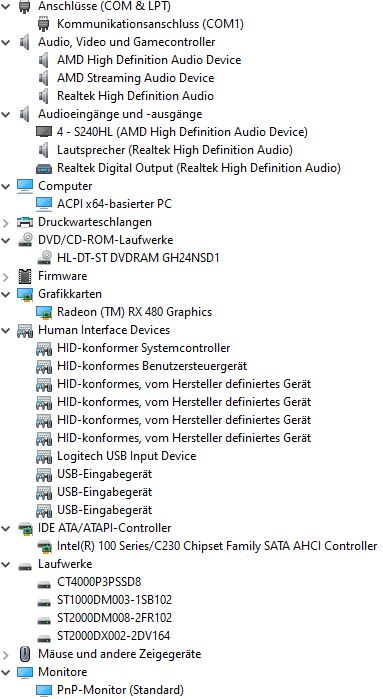Collapse Audio, Video und Gamecontroller category
Viewport: 383px width, 699px height.
click(6, 42)
